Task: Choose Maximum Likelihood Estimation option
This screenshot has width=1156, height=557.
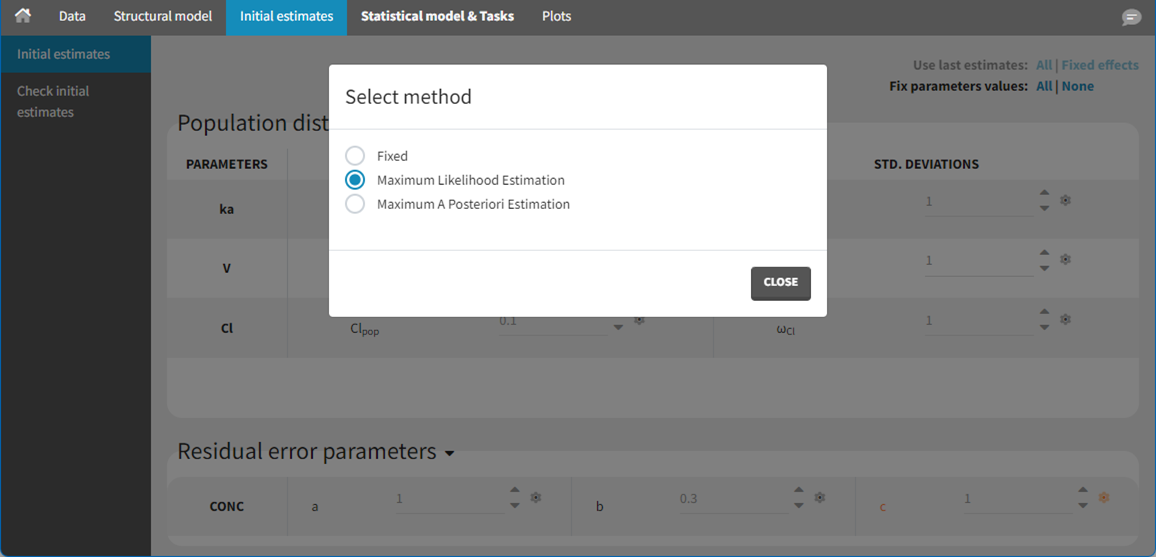Action: coord(355,180)
